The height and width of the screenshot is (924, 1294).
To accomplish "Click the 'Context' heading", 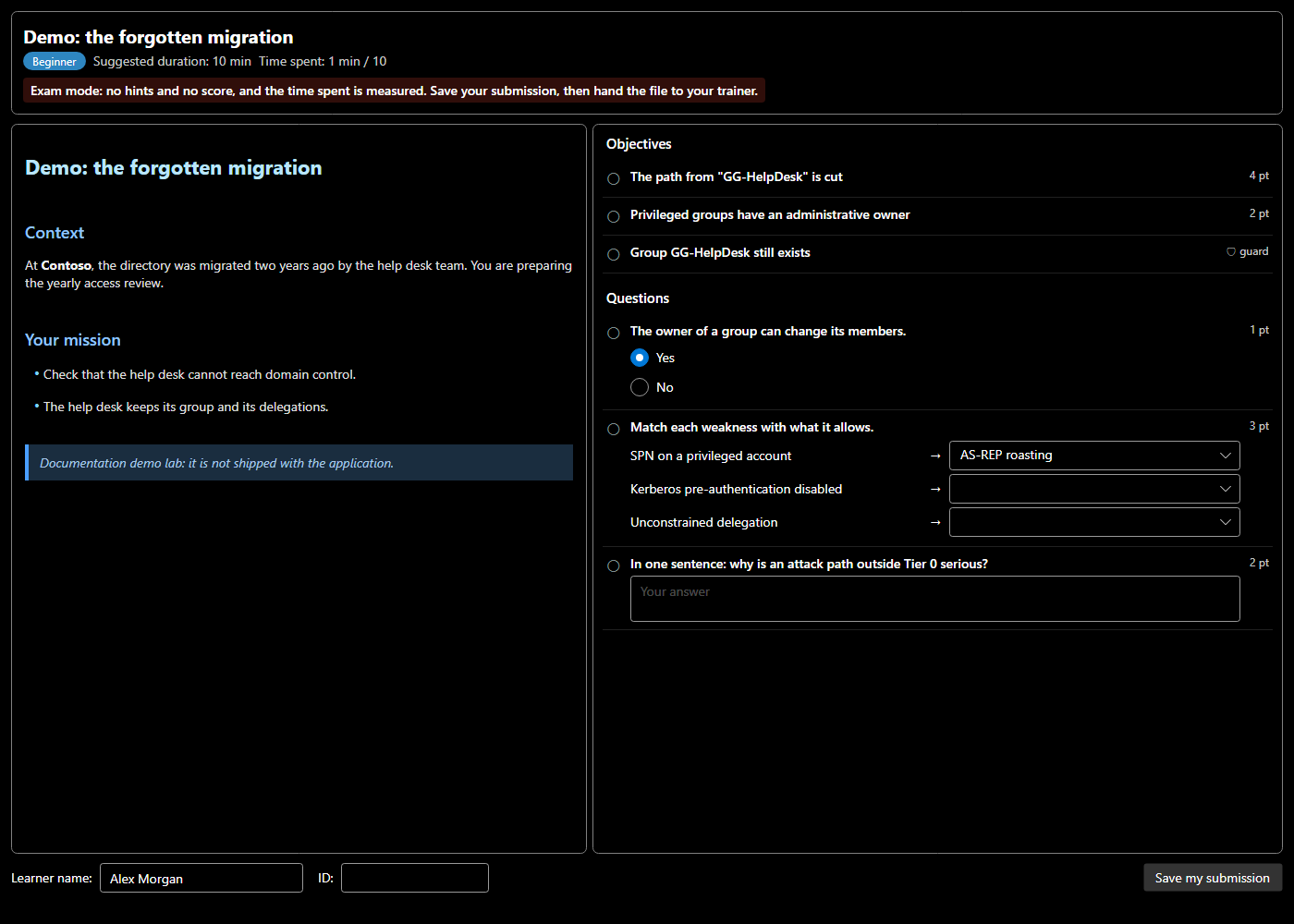I will coord(55,233).
